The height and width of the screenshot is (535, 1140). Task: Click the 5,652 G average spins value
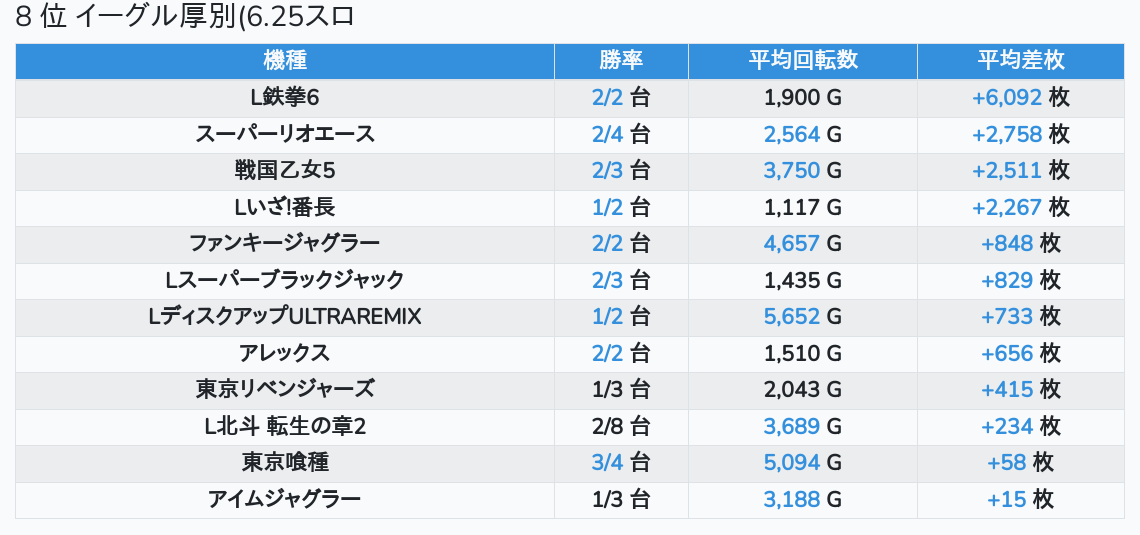pos(792,316)
